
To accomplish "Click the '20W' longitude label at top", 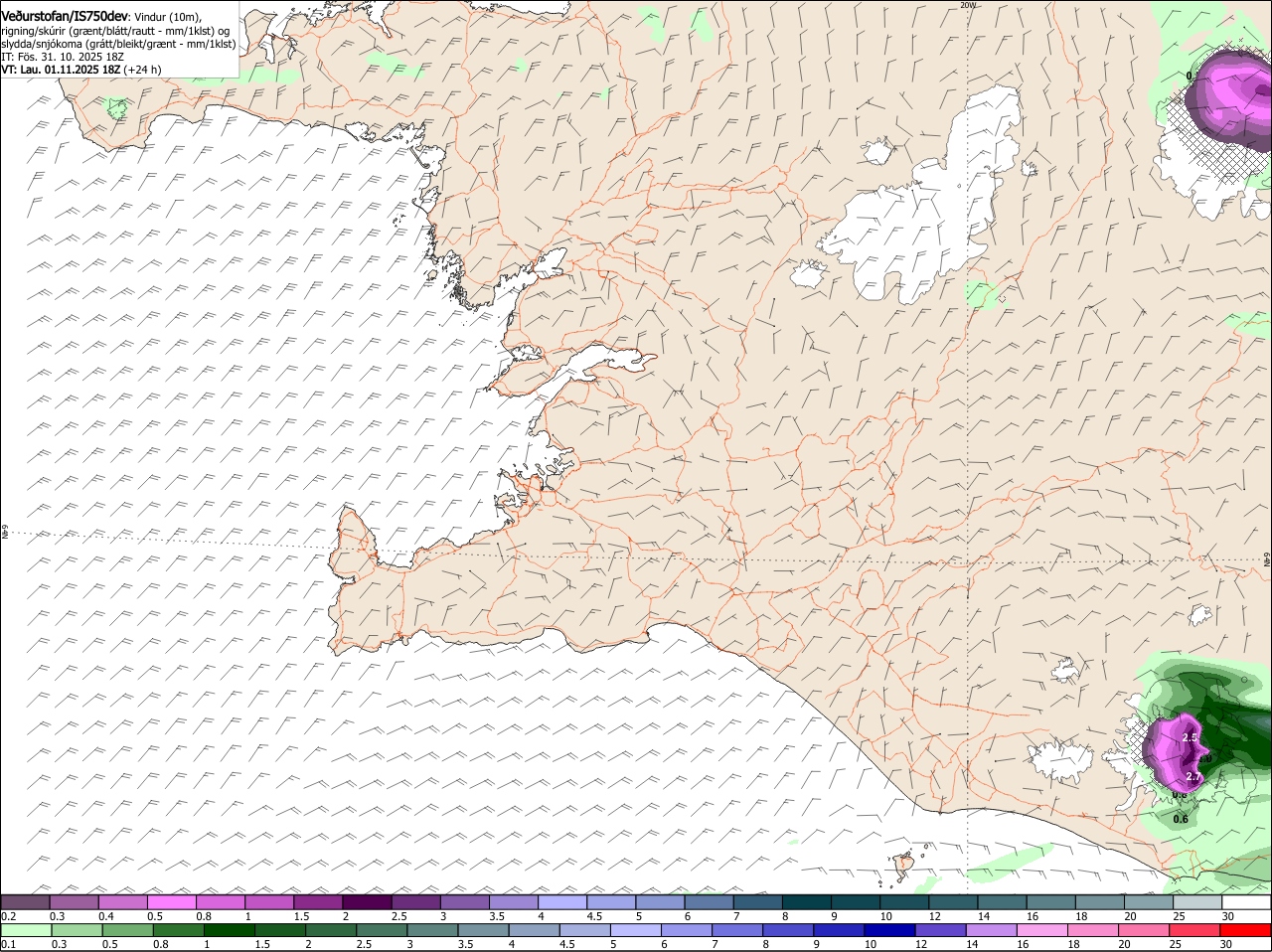I will click(x=968, y=5).
